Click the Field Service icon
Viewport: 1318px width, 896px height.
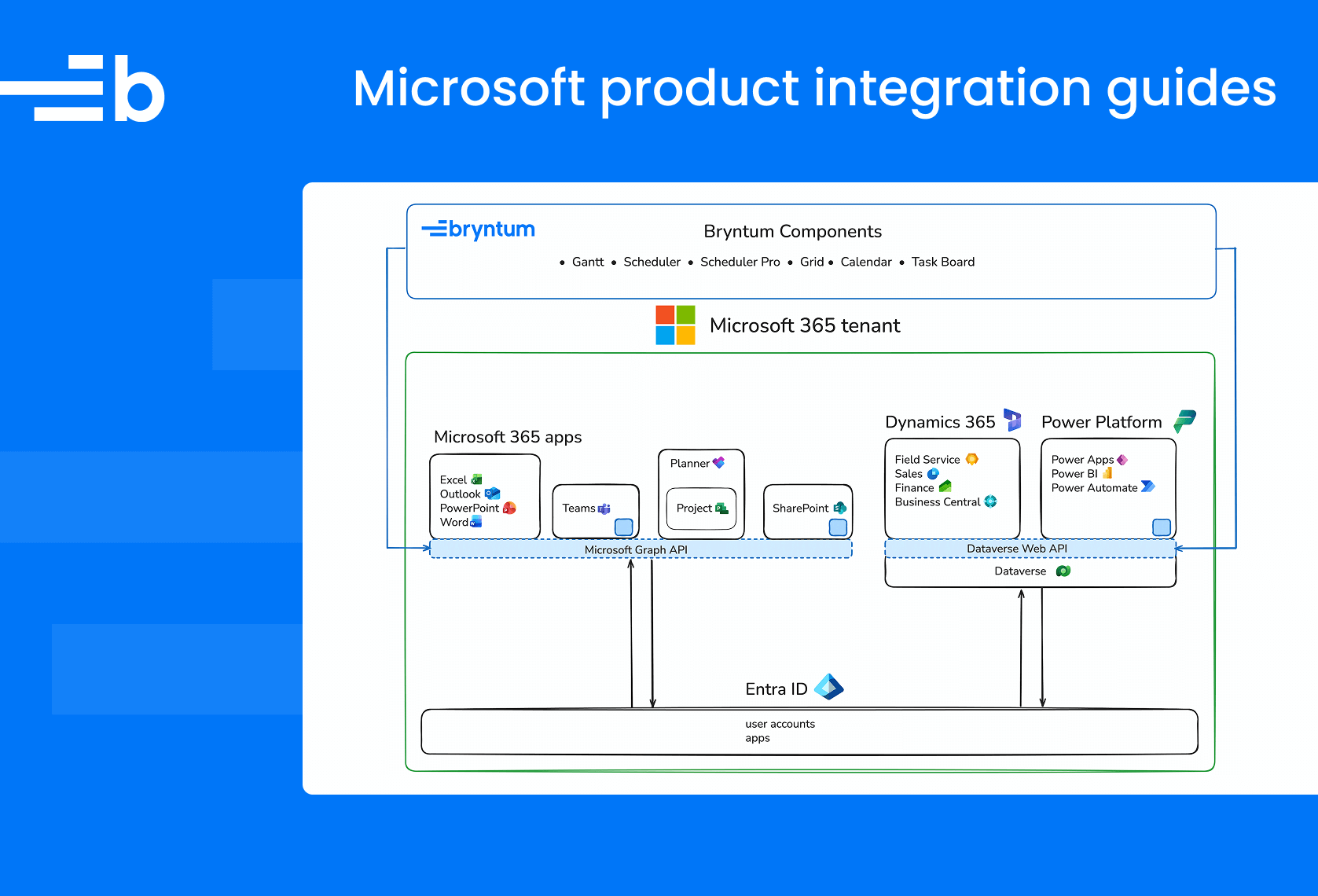click(x=972, y=459)
